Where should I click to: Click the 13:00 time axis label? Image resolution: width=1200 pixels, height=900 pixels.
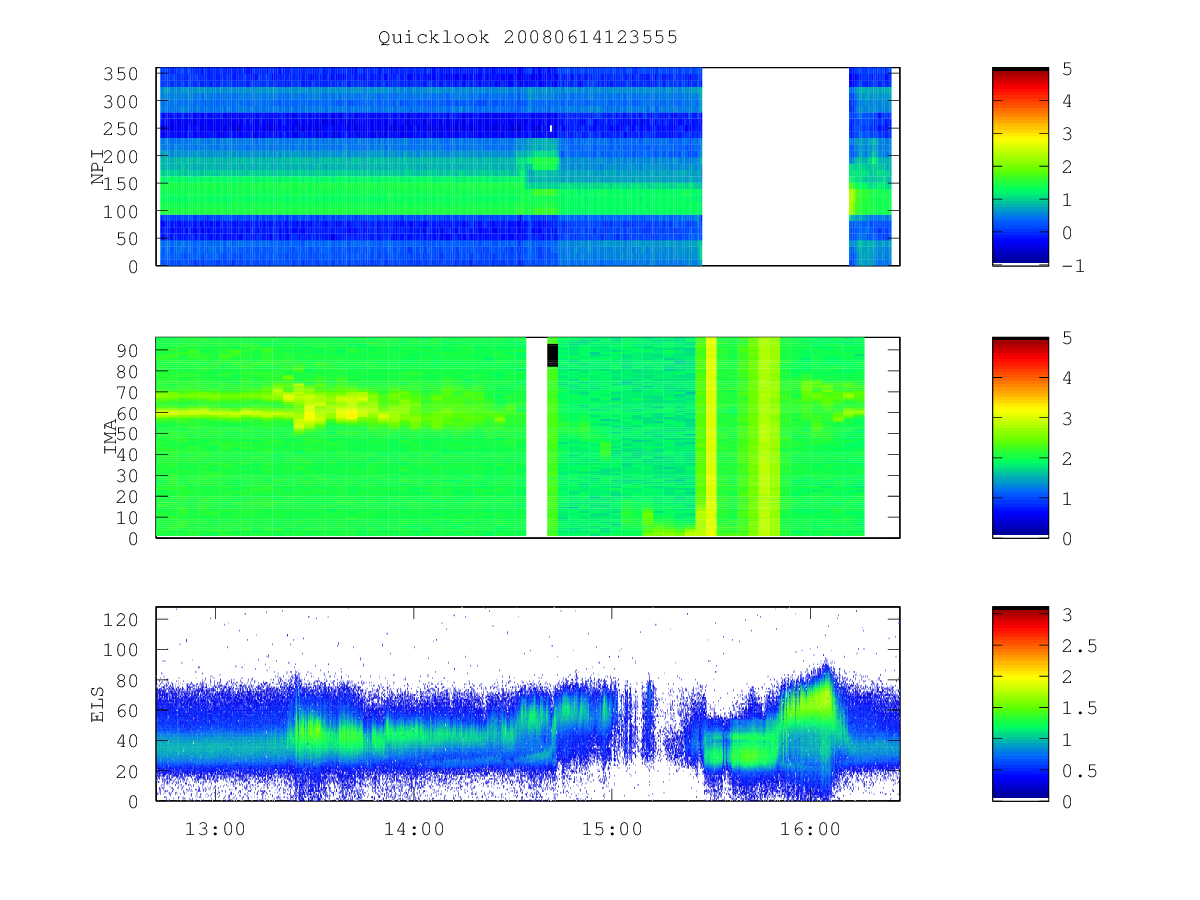tap(216, 829)
